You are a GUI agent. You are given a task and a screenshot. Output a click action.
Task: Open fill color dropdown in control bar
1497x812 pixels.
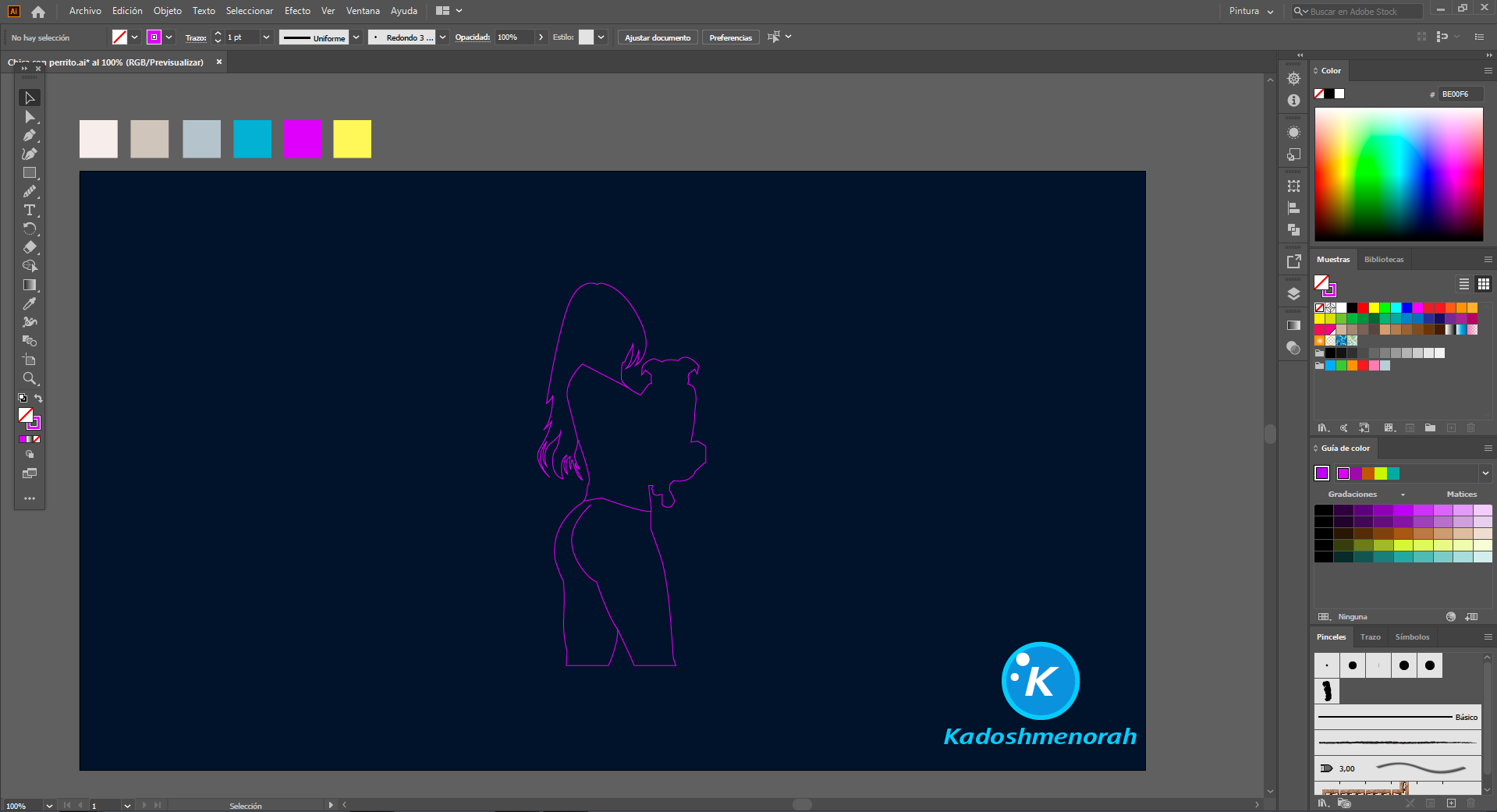coord(134,37)
